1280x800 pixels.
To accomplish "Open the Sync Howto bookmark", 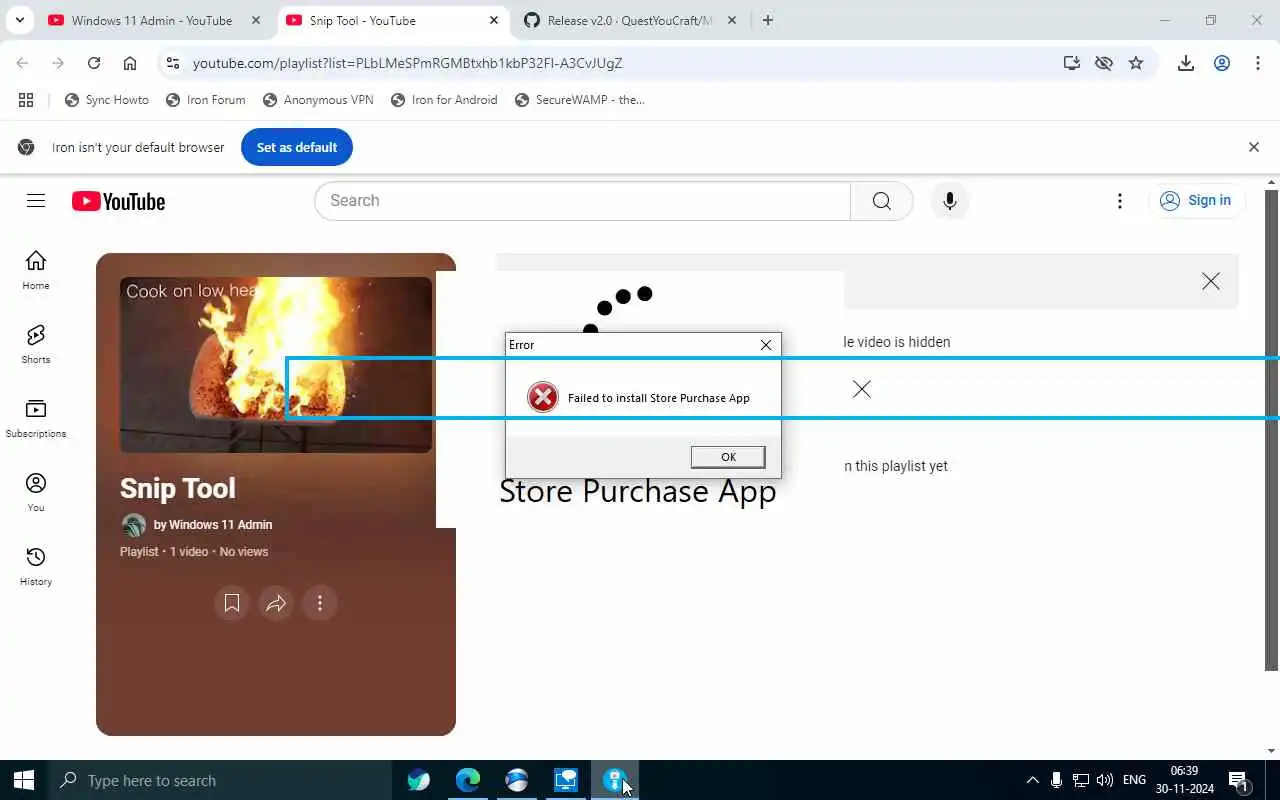I will 107,100.
